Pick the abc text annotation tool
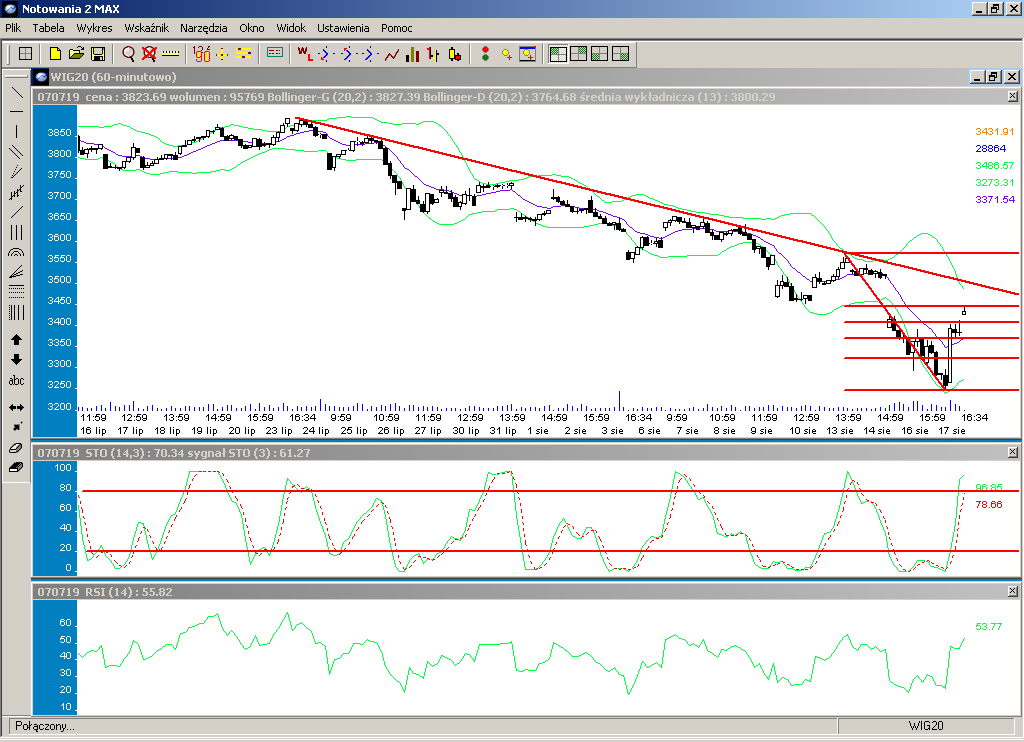The height and width of the screenshot is (742, 1024). (16, 381)
